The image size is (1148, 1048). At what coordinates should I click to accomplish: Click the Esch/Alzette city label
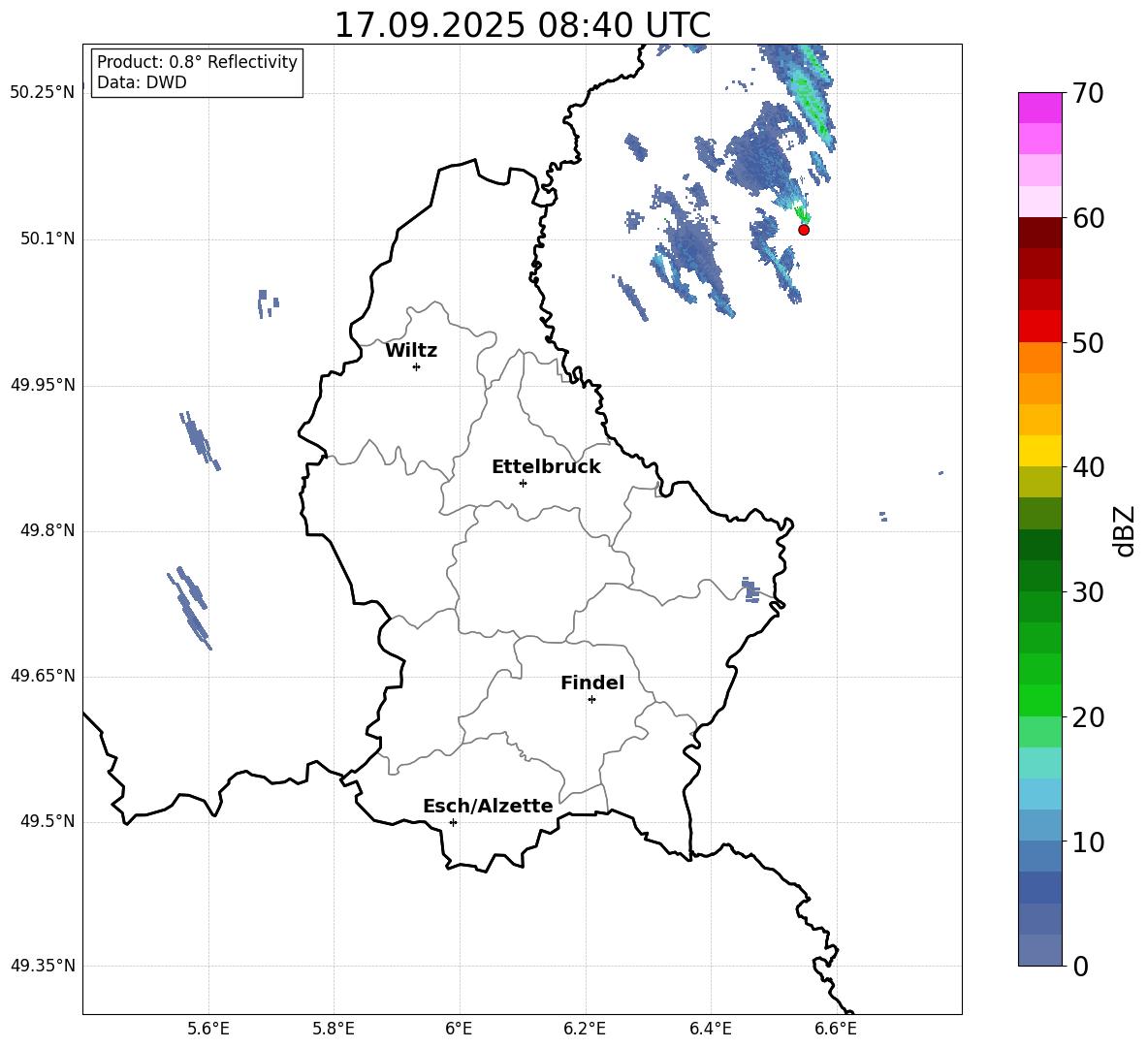coord(488,806)
